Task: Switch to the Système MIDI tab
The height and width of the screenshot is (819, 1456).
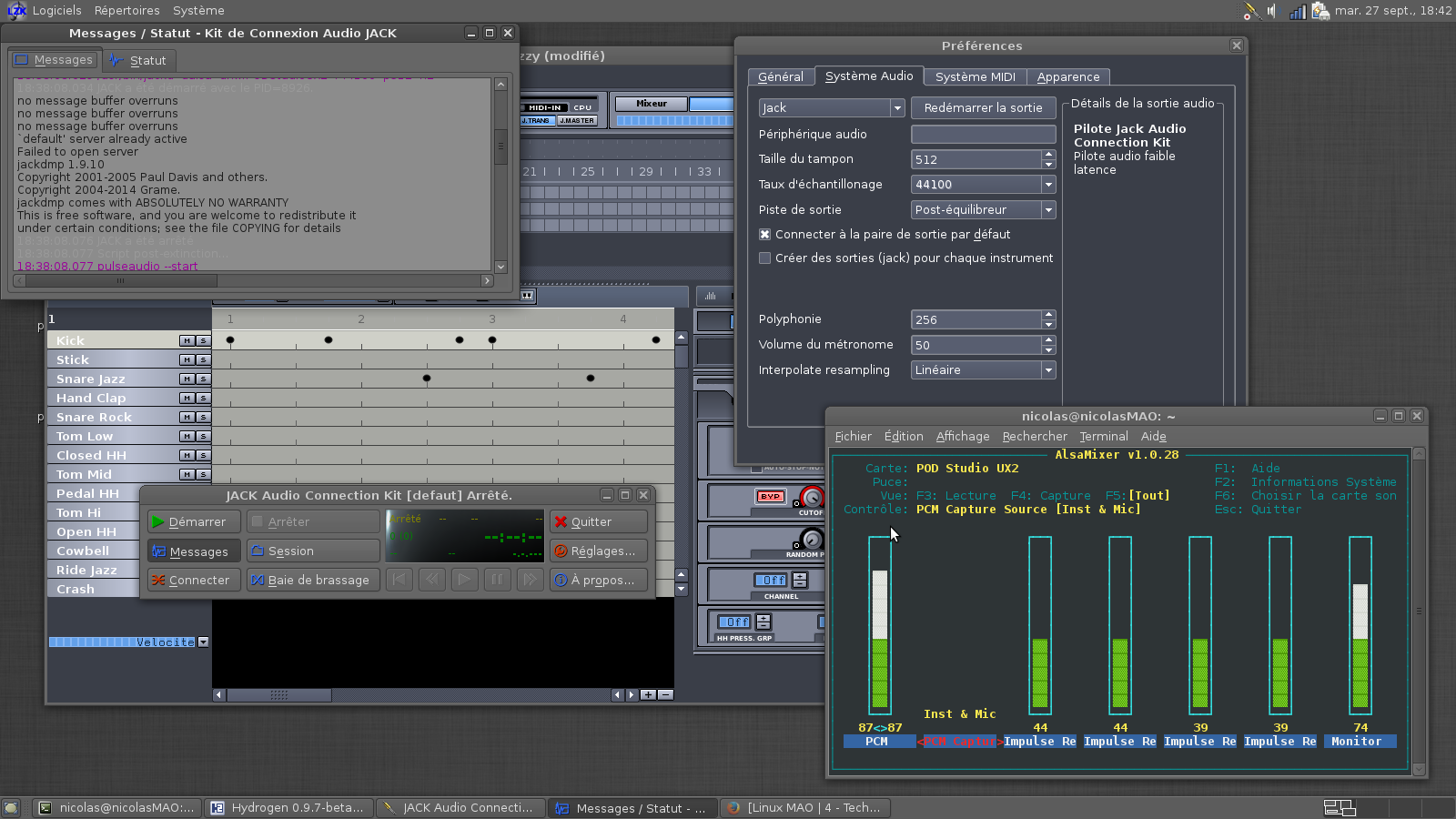Action: point(975,76)
